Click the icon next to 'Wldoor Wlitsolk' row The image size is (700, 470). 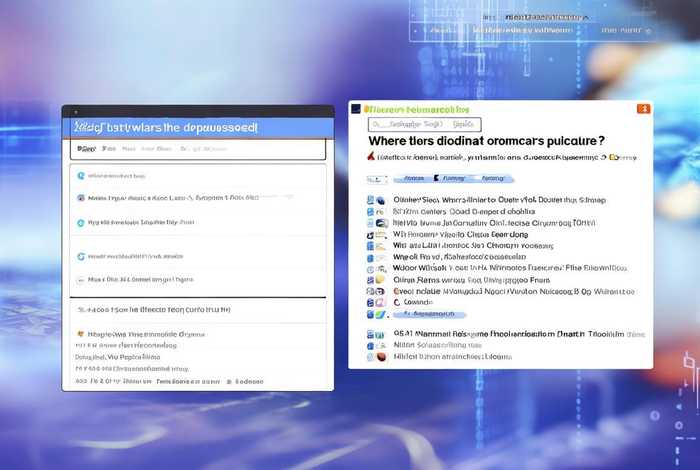(x=370, y=268)
